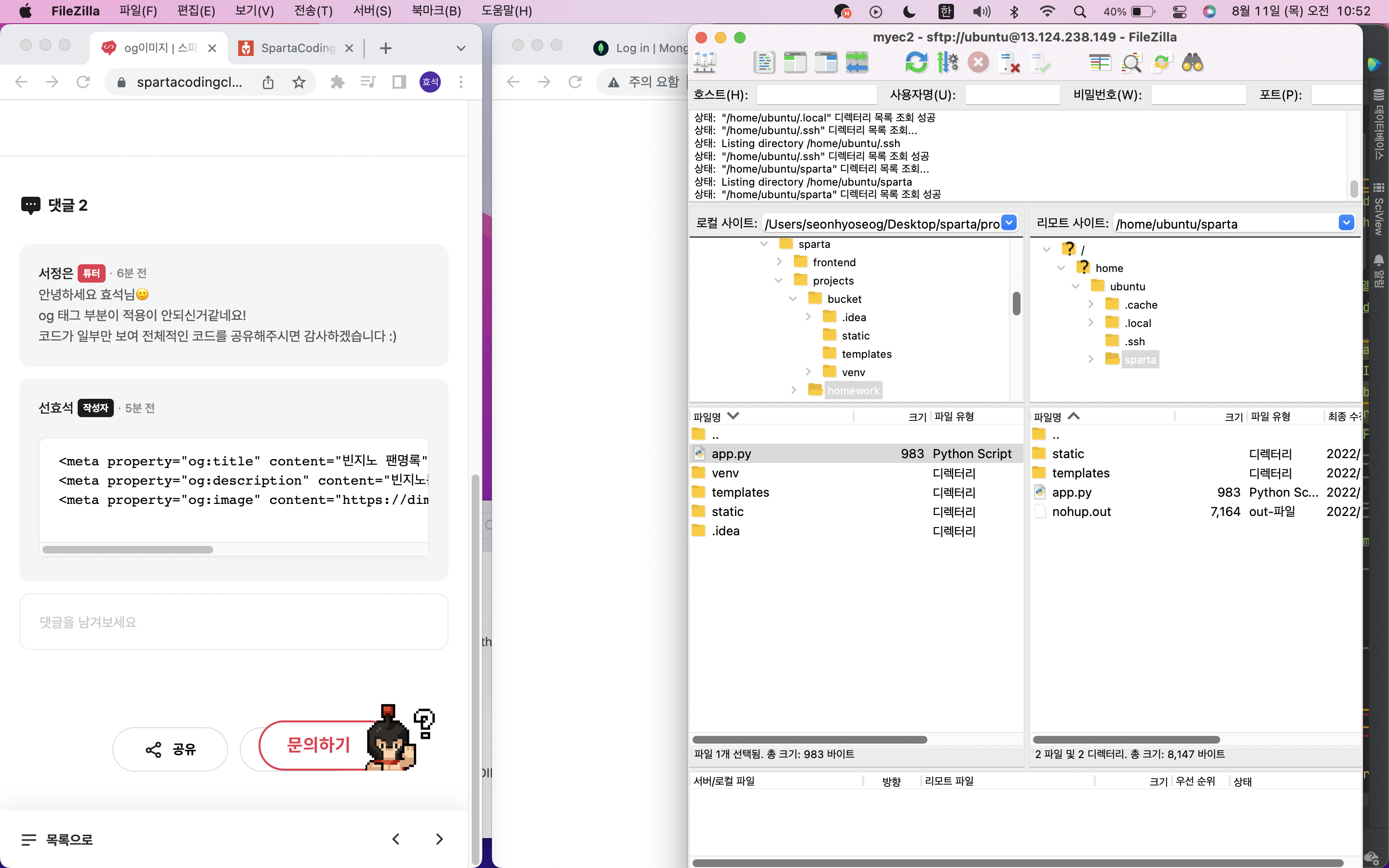Open the Wi-Fi status menu

(x=1048, y=12)
